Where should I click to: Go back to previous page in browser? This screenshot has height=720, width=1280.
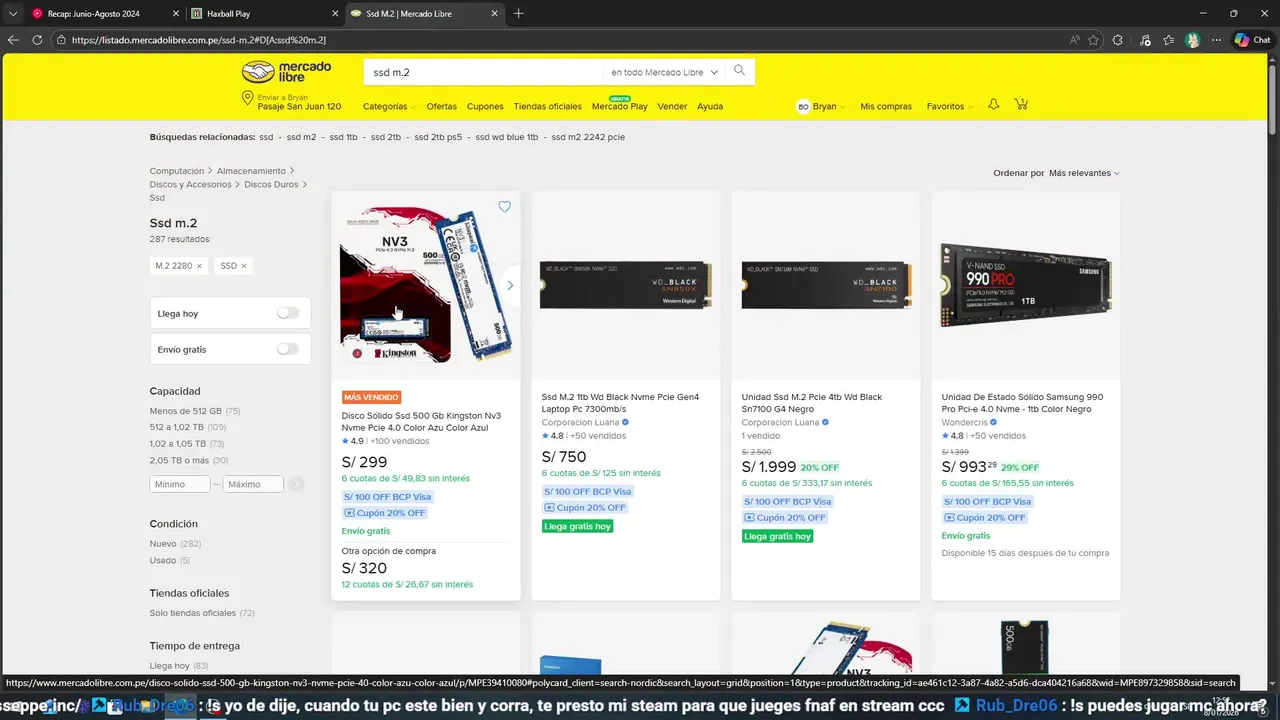coord(13,40)
